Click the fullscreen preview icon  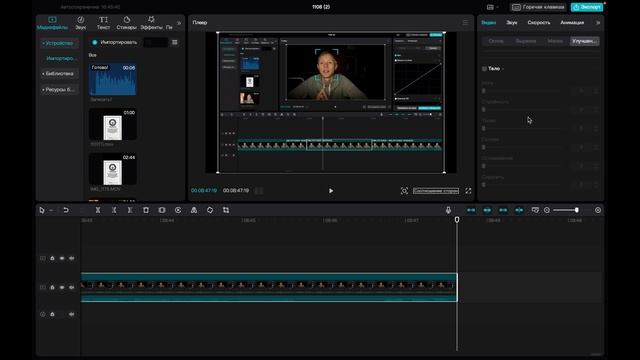pyautogui.click(x=468, y=191)
